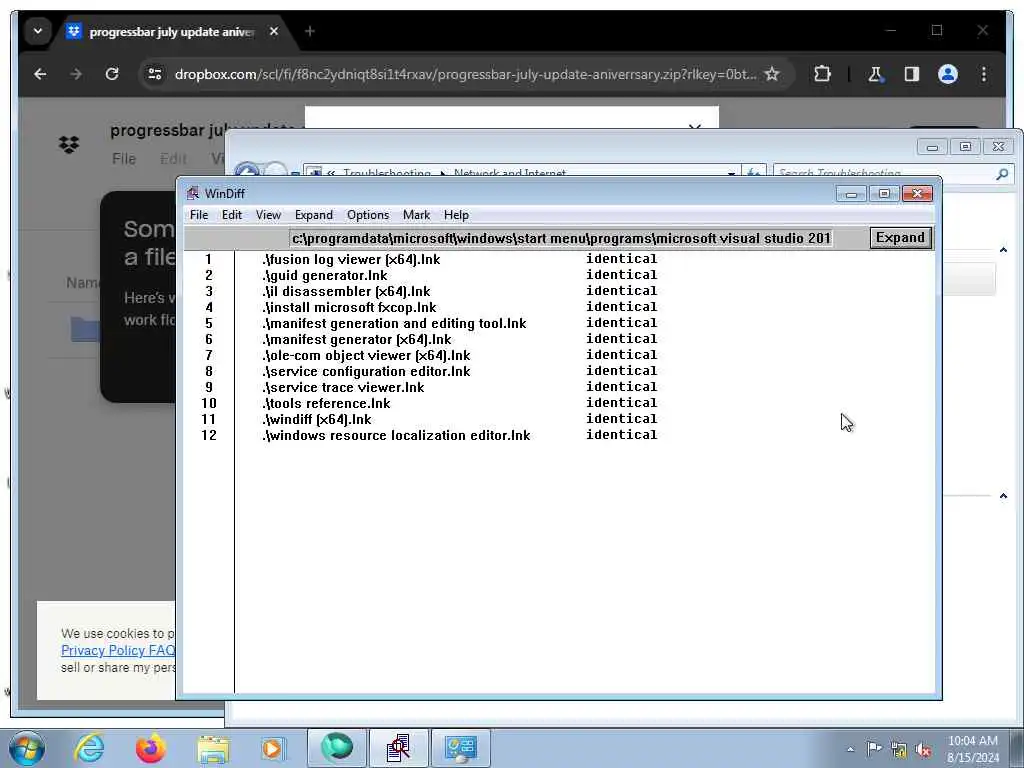Viewport: 1024px width, 768px height.
Task: Collapse the lower section chevron in Troubleshooting window
Action: (1003, 496)
